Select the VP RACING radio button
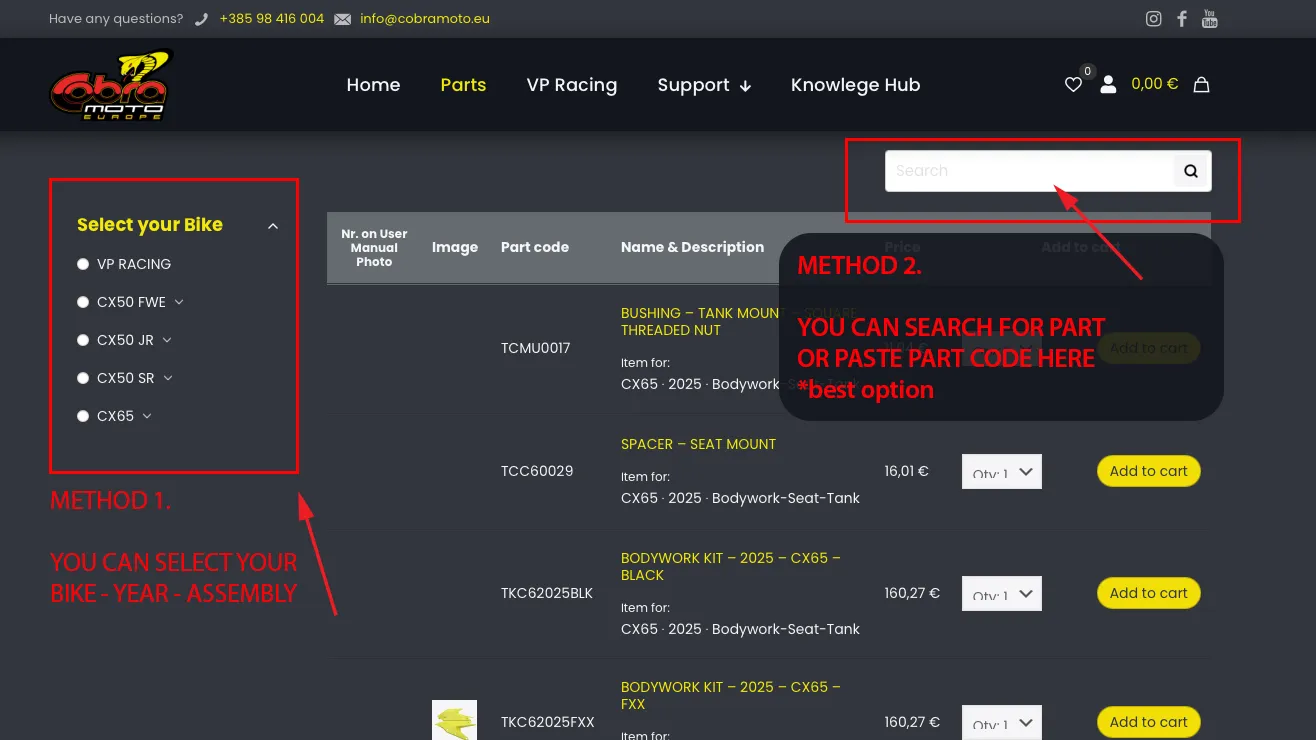Viewport: 1316px width, 740px height. click(x=83, y=264)
